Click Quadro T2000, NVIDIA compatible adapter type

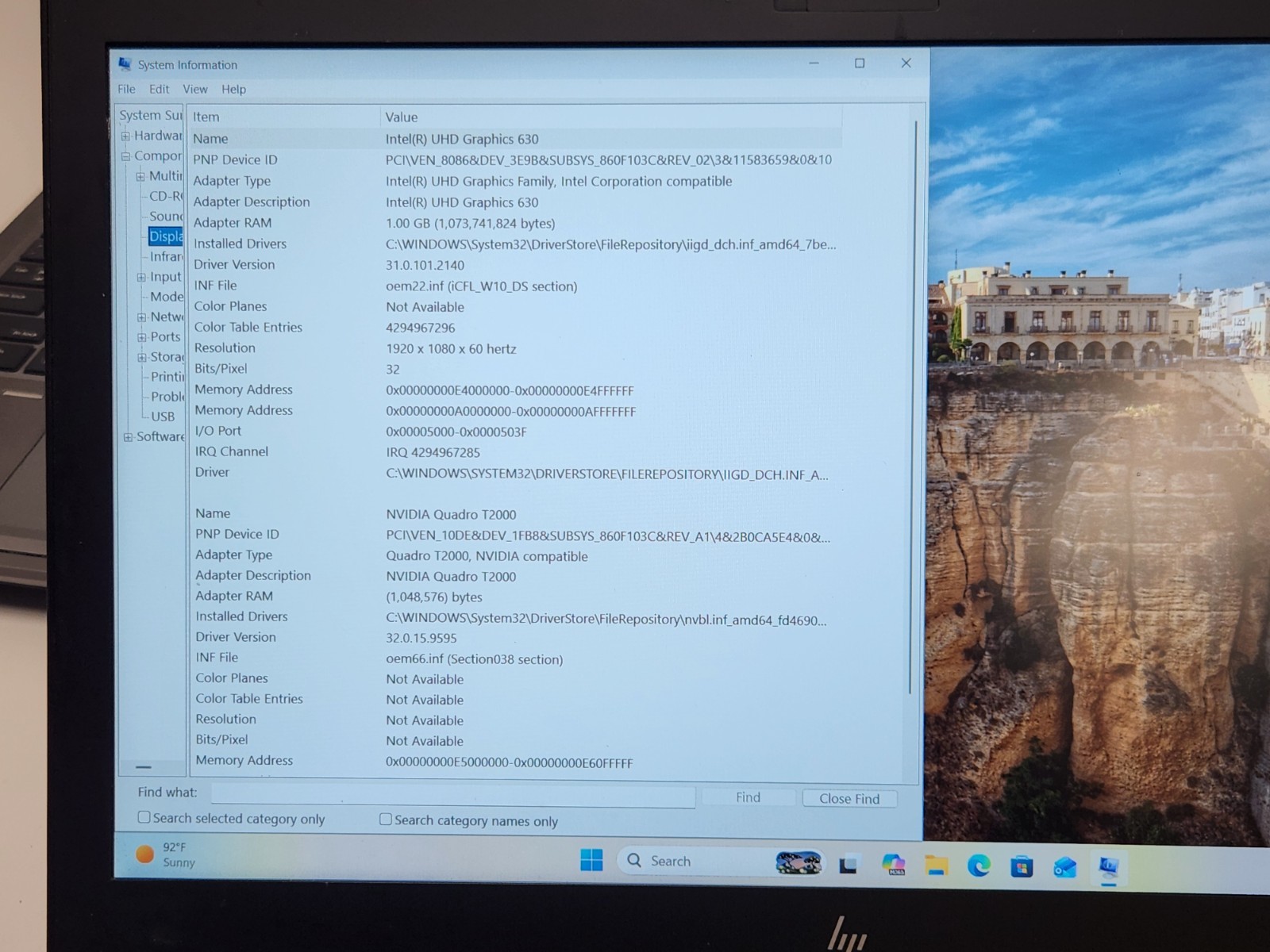[487, 557]
